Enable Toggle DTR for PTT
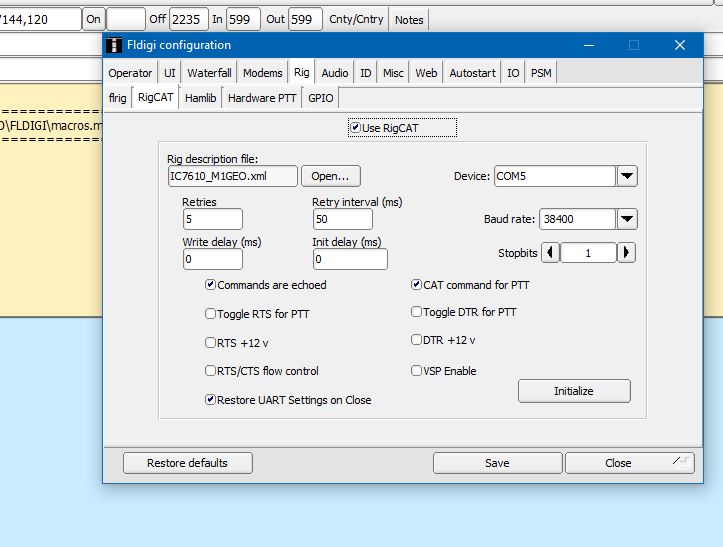The width and height of the screenshot is (723, 547). coord(416,312)
